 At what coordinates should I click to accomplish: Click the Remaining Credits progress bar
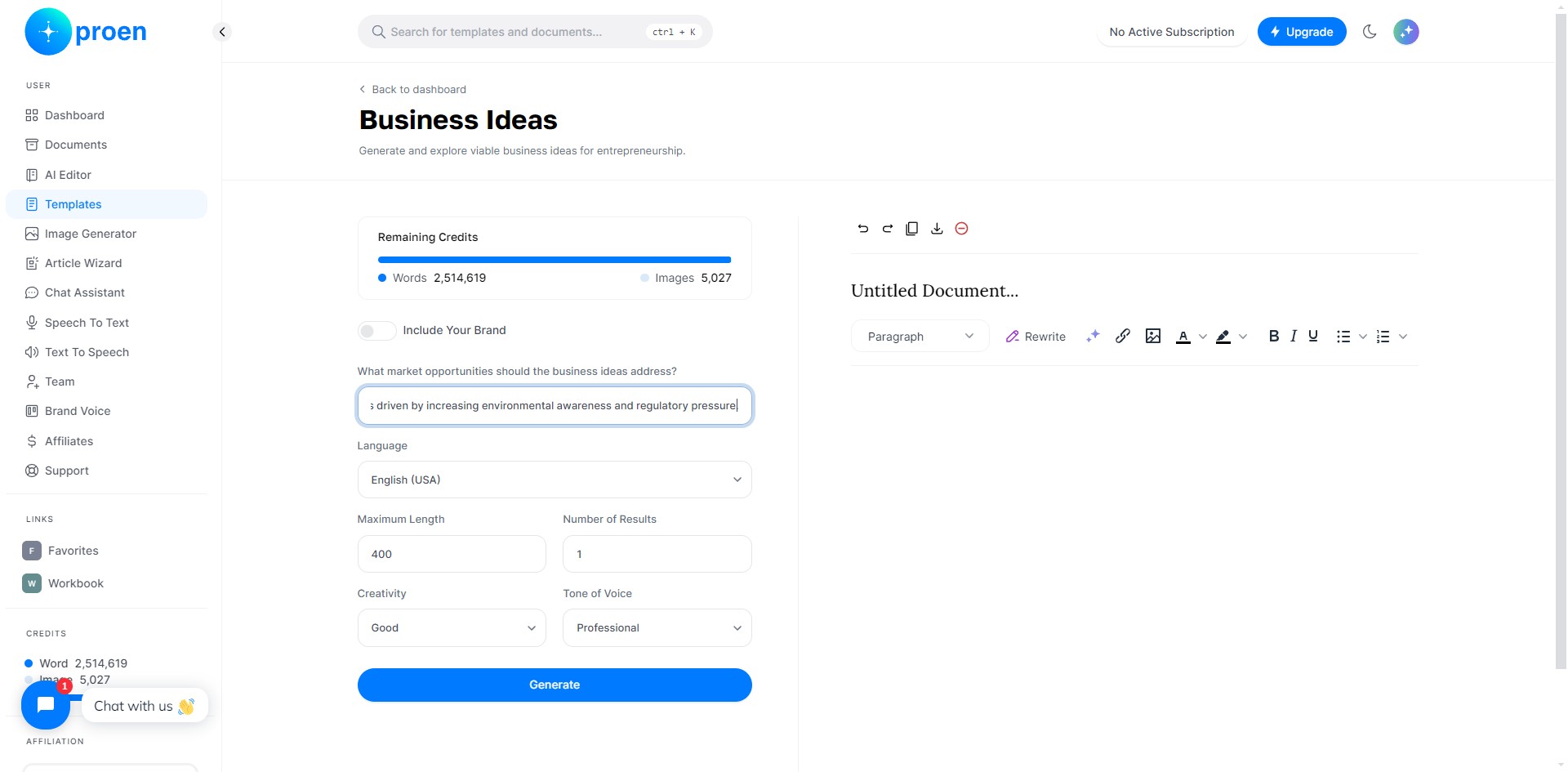[x=555, y=260]
